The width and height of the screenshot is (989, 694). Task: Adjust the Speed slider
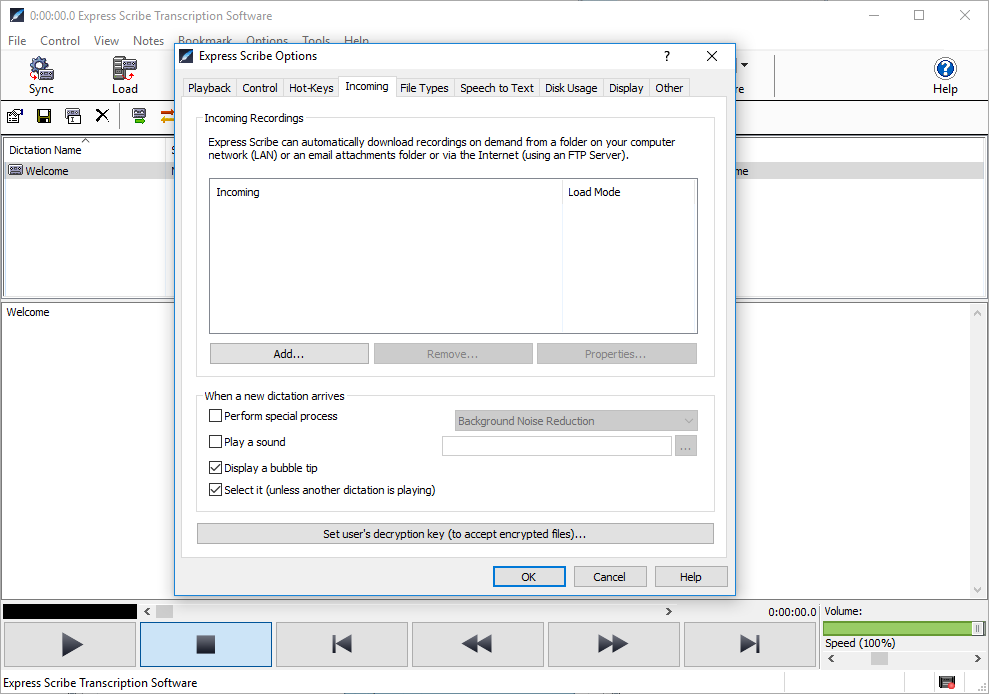880,659
